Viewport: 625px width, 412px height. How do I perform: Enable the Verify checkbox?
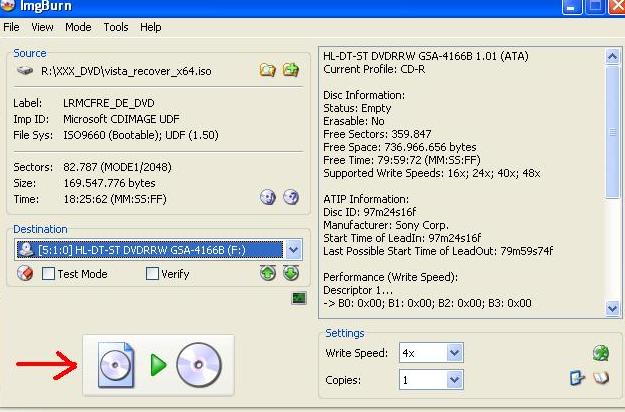[152, 274]
